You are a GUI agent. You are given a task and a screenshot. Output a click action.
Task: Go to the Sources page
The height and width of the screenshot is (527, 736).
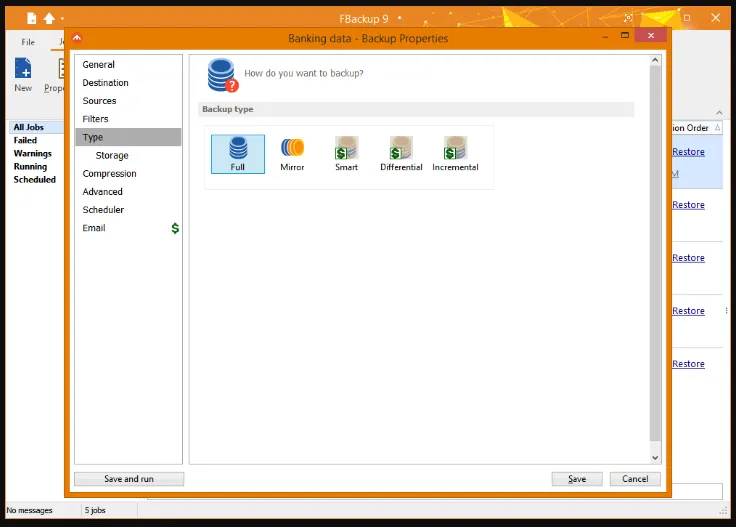coord(99,101)
